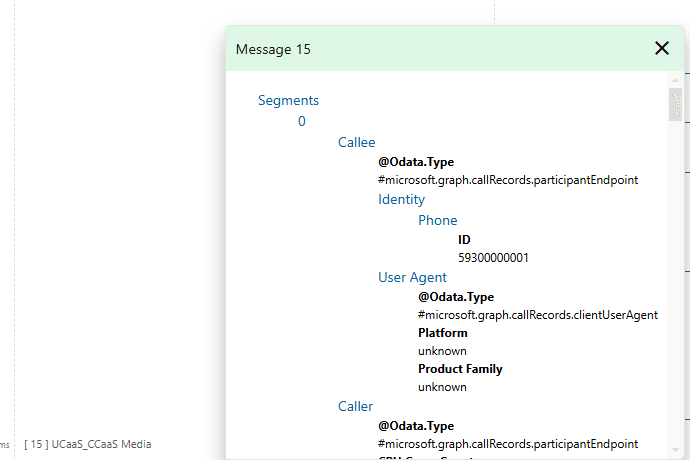Close the Message 15 panel
Screen dimensions: 697x460
pyautogui.click(x=661, y=48)
